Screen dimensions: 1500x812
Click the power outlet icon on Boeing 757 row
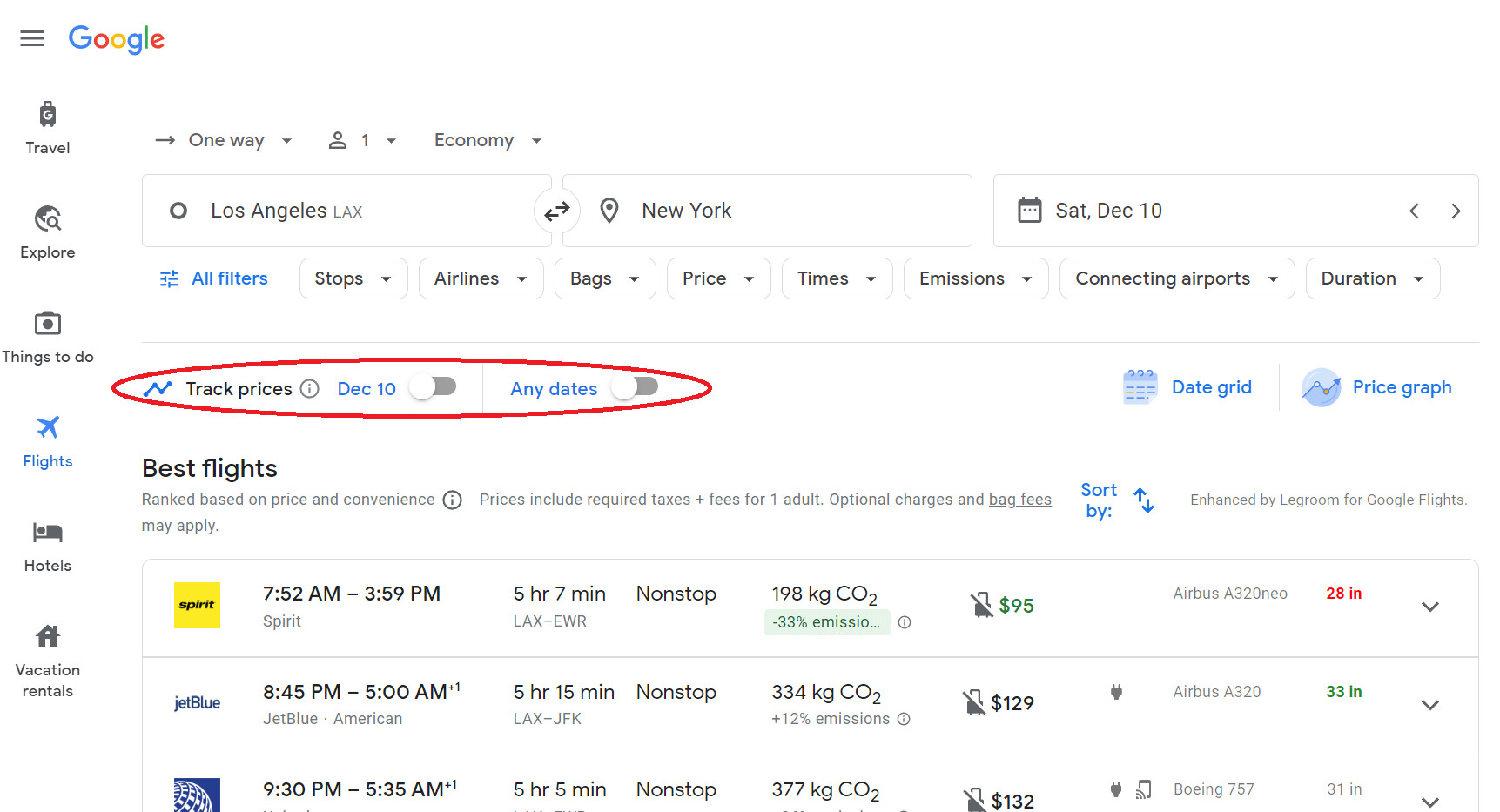[1116, 789]
